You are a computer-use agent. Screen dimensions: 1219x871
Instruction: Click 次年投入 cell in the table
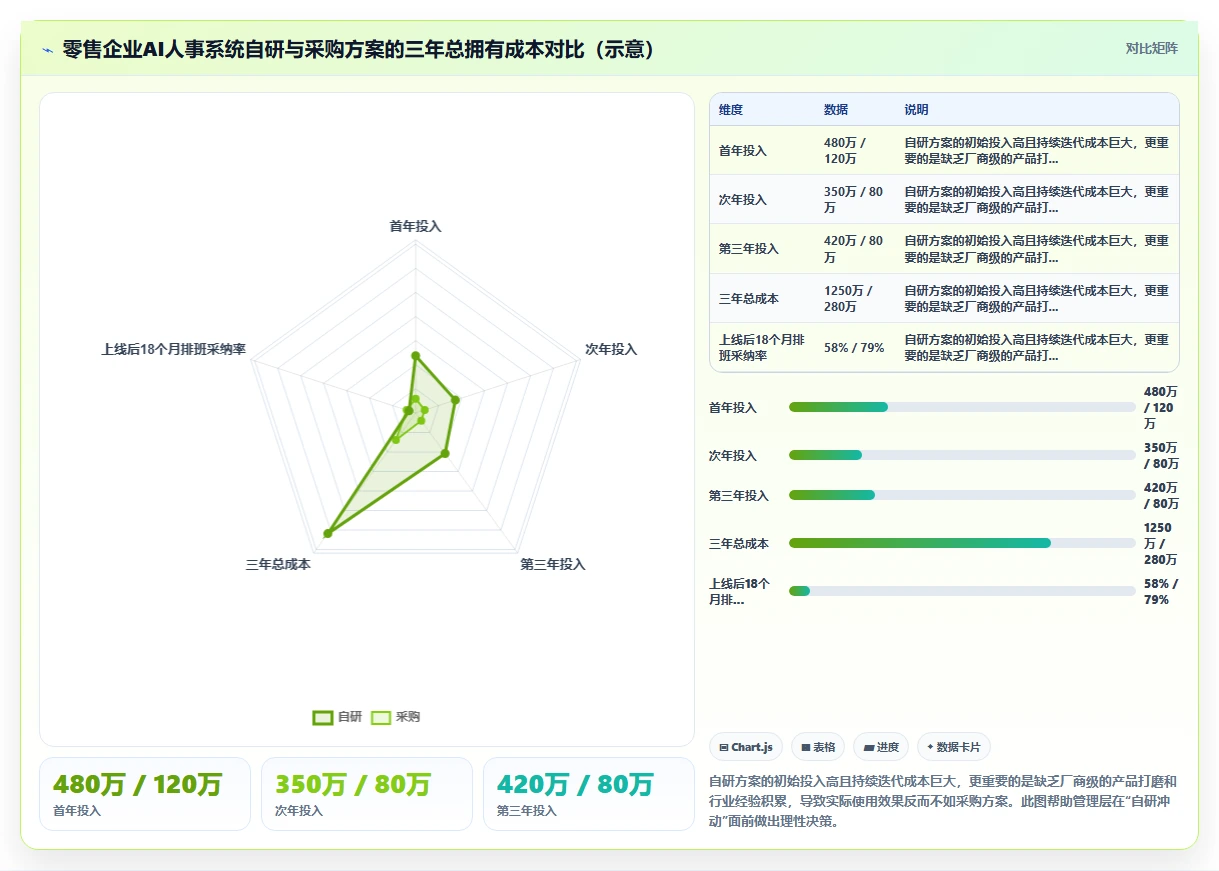[762, 200]
